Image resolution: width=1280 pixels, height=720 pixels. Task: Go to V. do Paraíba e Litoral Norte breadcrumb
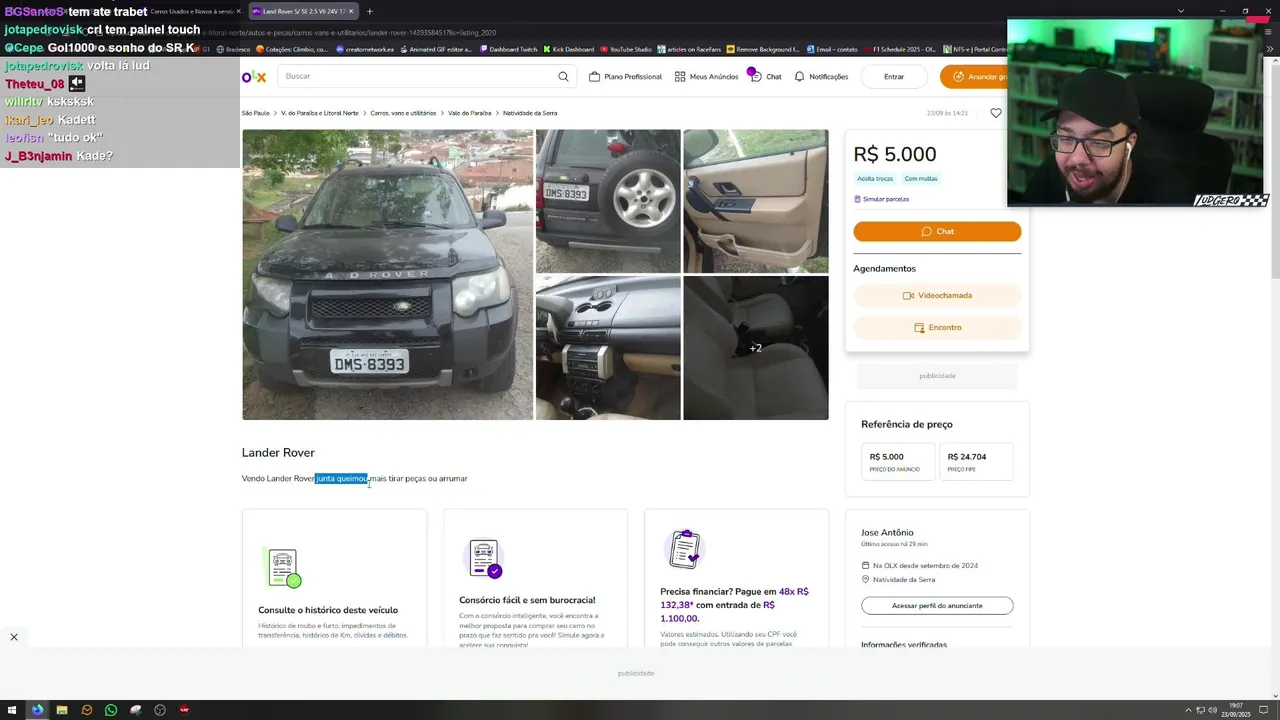point(319,113)
